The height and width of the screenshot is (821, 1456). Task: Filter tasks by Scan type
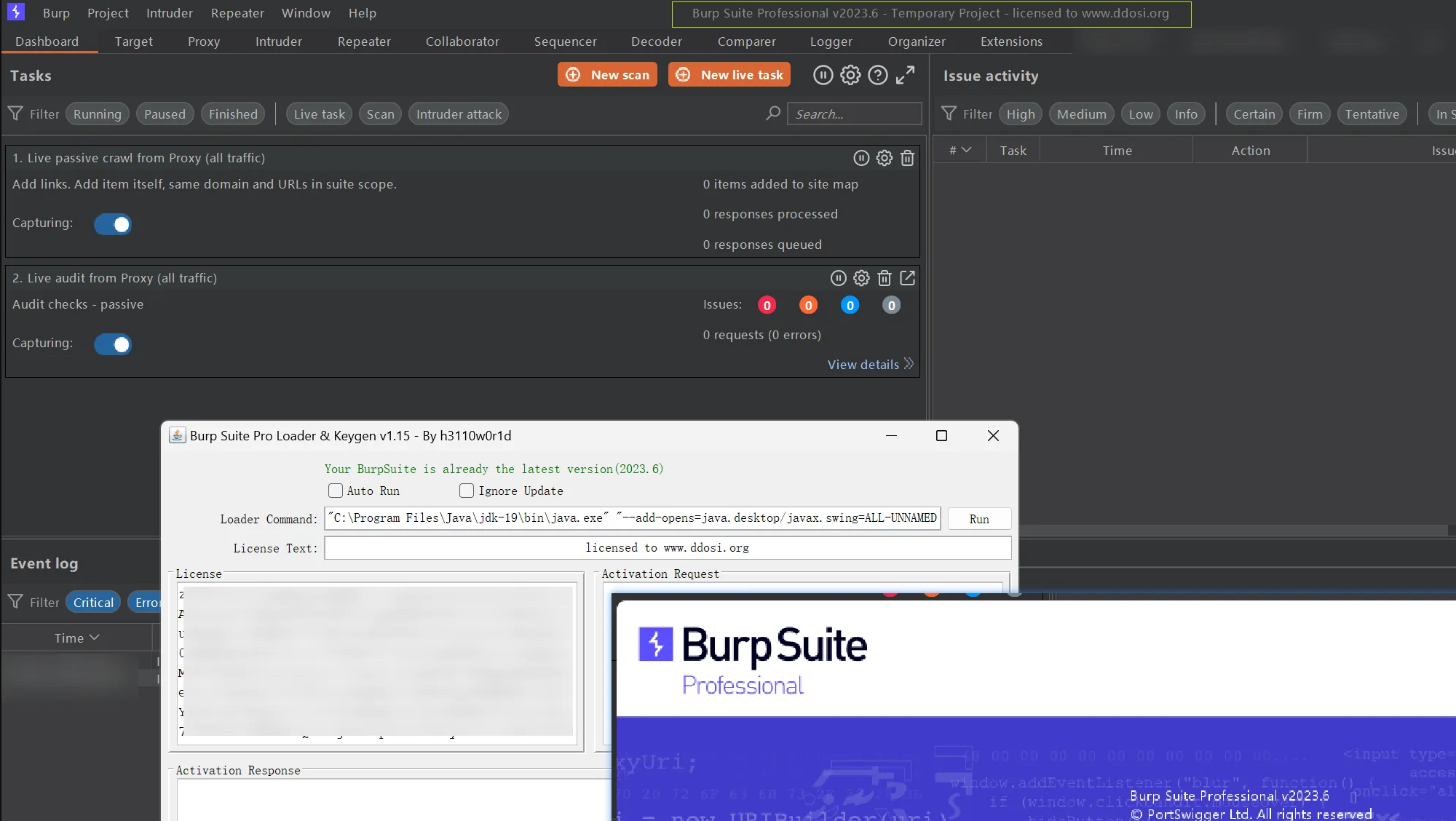coord(380,114)
